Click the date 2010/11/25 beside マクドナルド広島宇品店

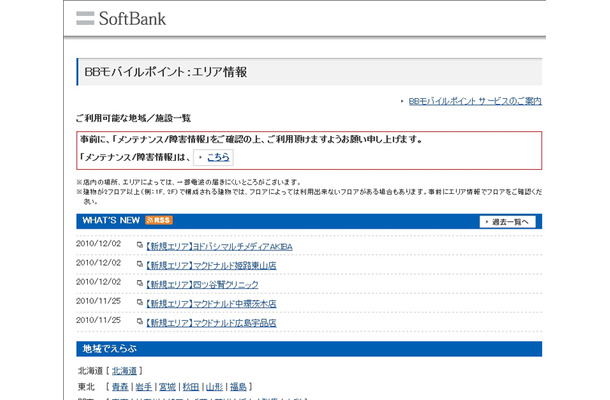98,320
